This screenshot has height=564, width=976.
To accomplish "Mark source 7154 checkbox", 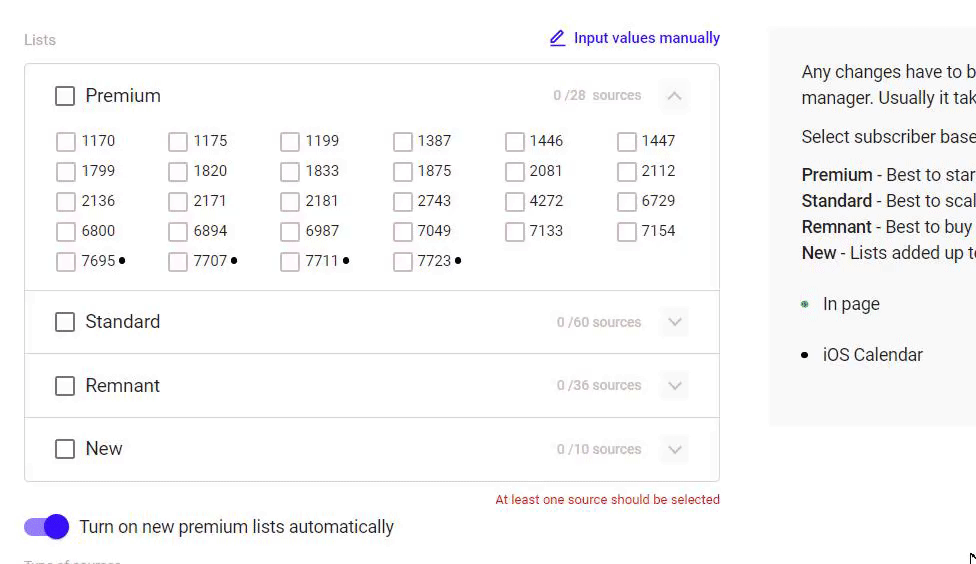I will click(627, 232).
